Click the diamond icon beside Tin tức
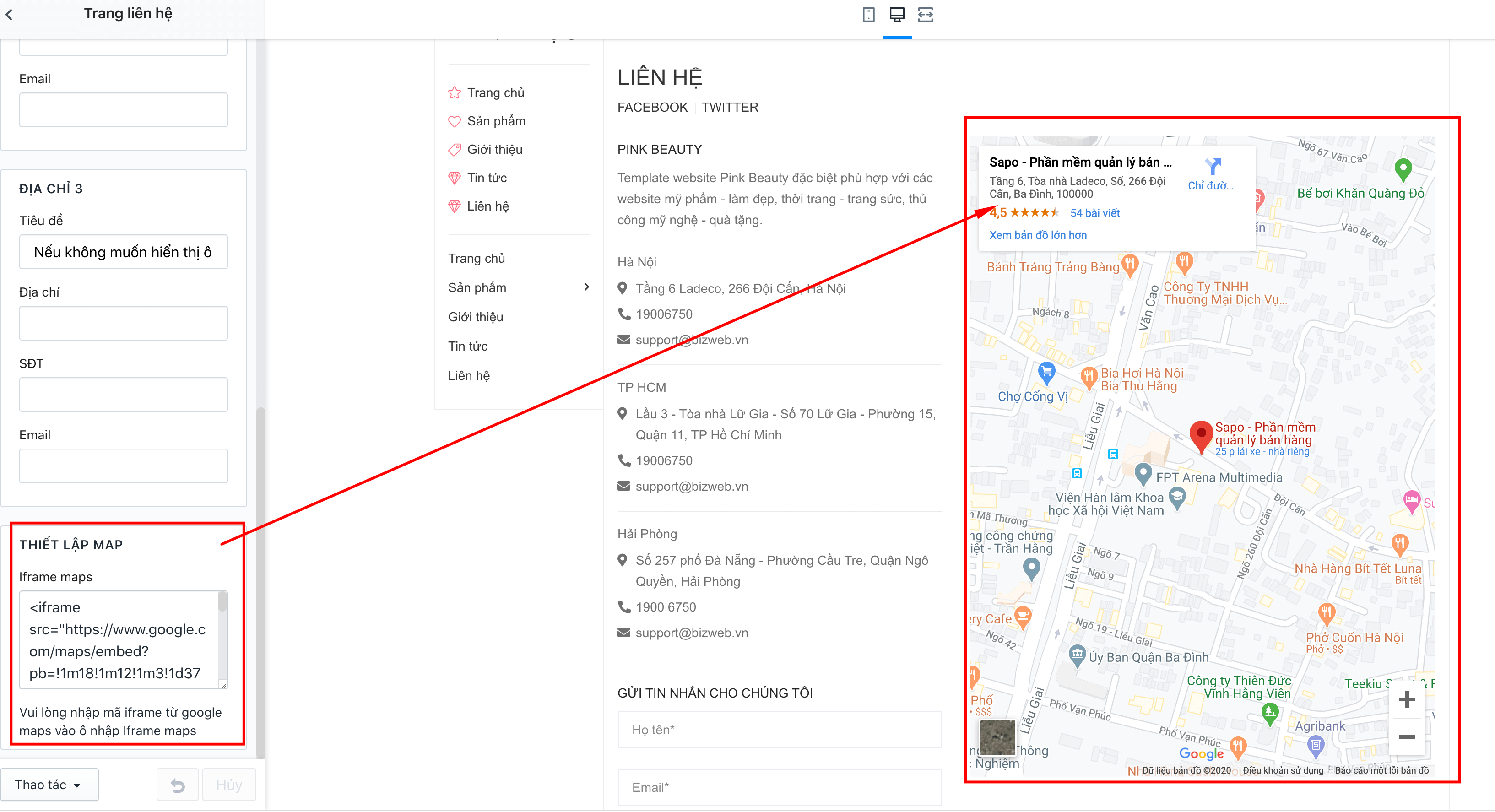This screenshot has height=812, width=1495. tap(455, 178)
